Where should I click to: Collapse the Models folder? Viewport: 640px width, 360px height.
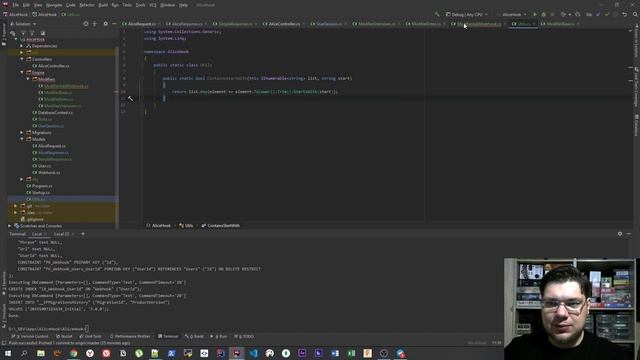tap(22, 139)
